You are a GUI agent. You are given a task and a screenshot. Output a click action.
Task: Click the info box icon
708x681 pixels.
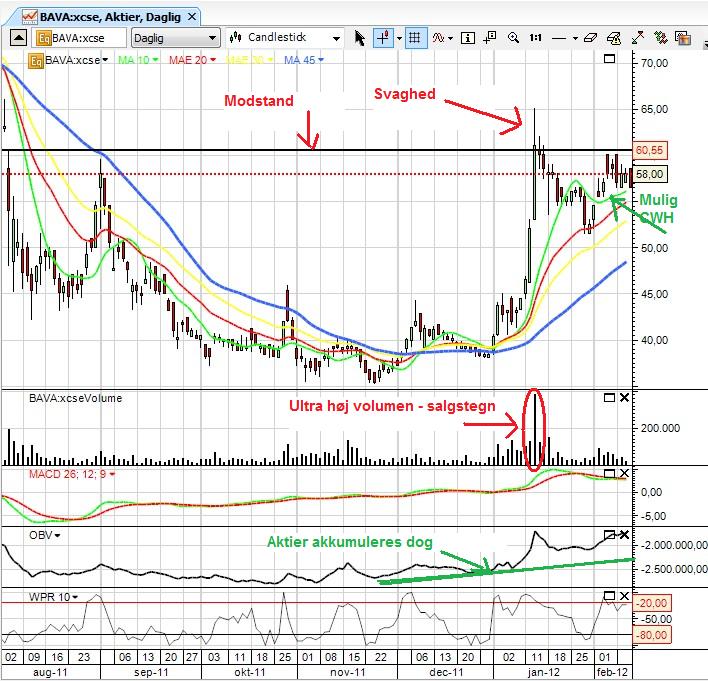coord(467,38)
